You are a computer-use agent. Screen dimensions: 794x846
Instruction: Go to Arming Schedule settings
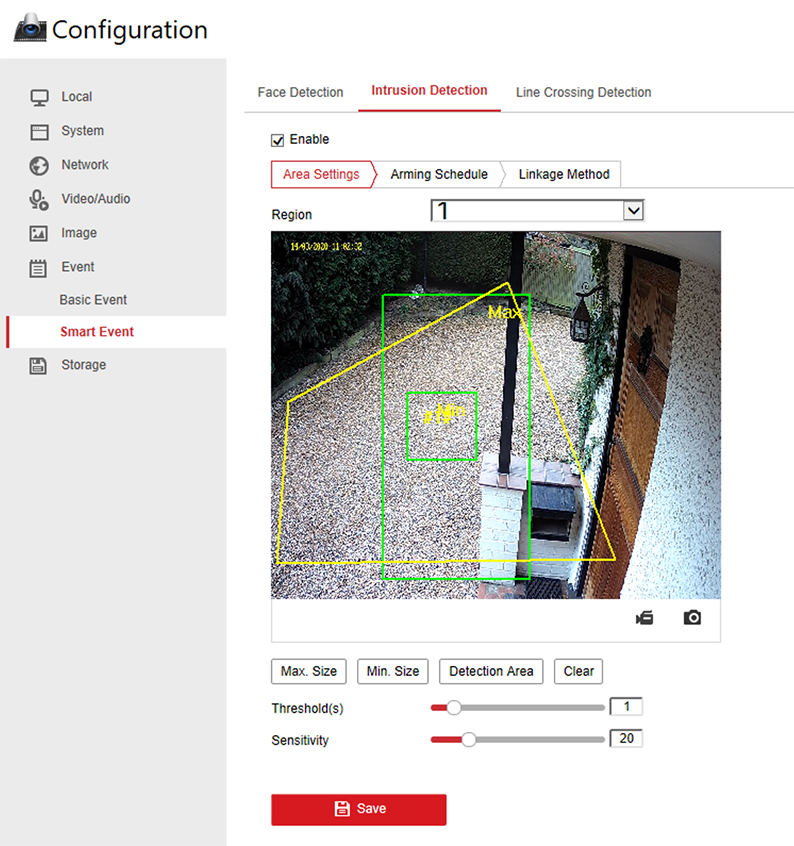click(x=439, y=174)
